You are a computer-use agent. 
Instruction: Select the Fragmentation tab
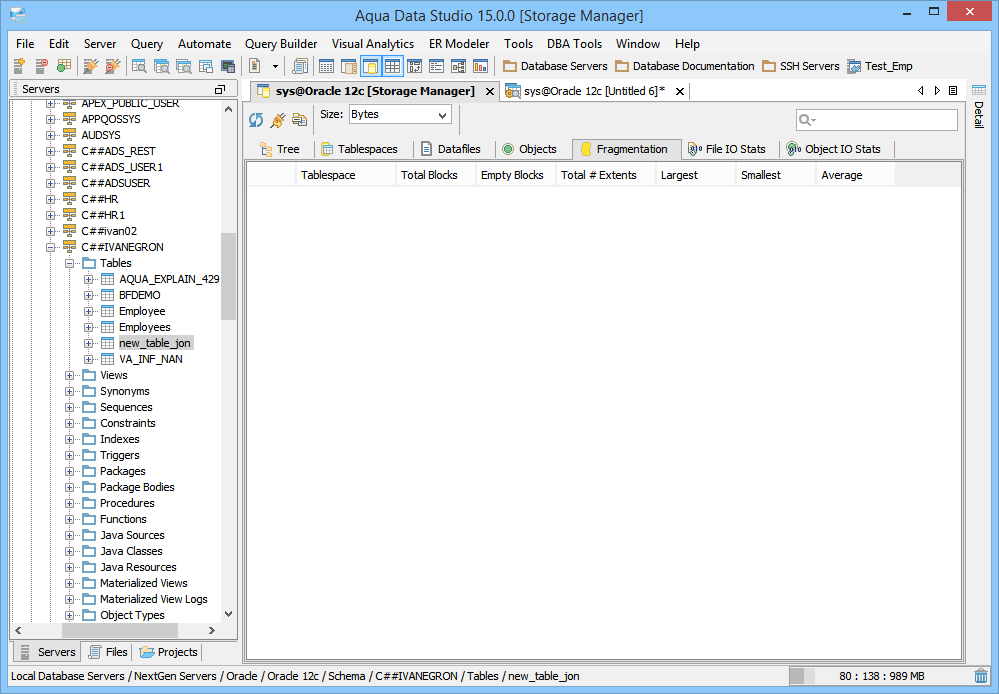pyautogui.click(x=627, y=149)
